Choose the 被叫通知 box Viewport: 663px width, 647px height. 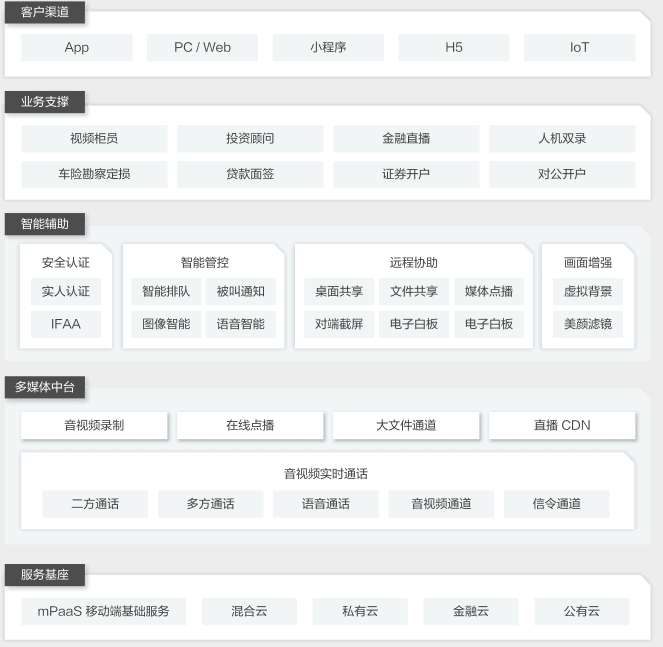click(241, 291)
